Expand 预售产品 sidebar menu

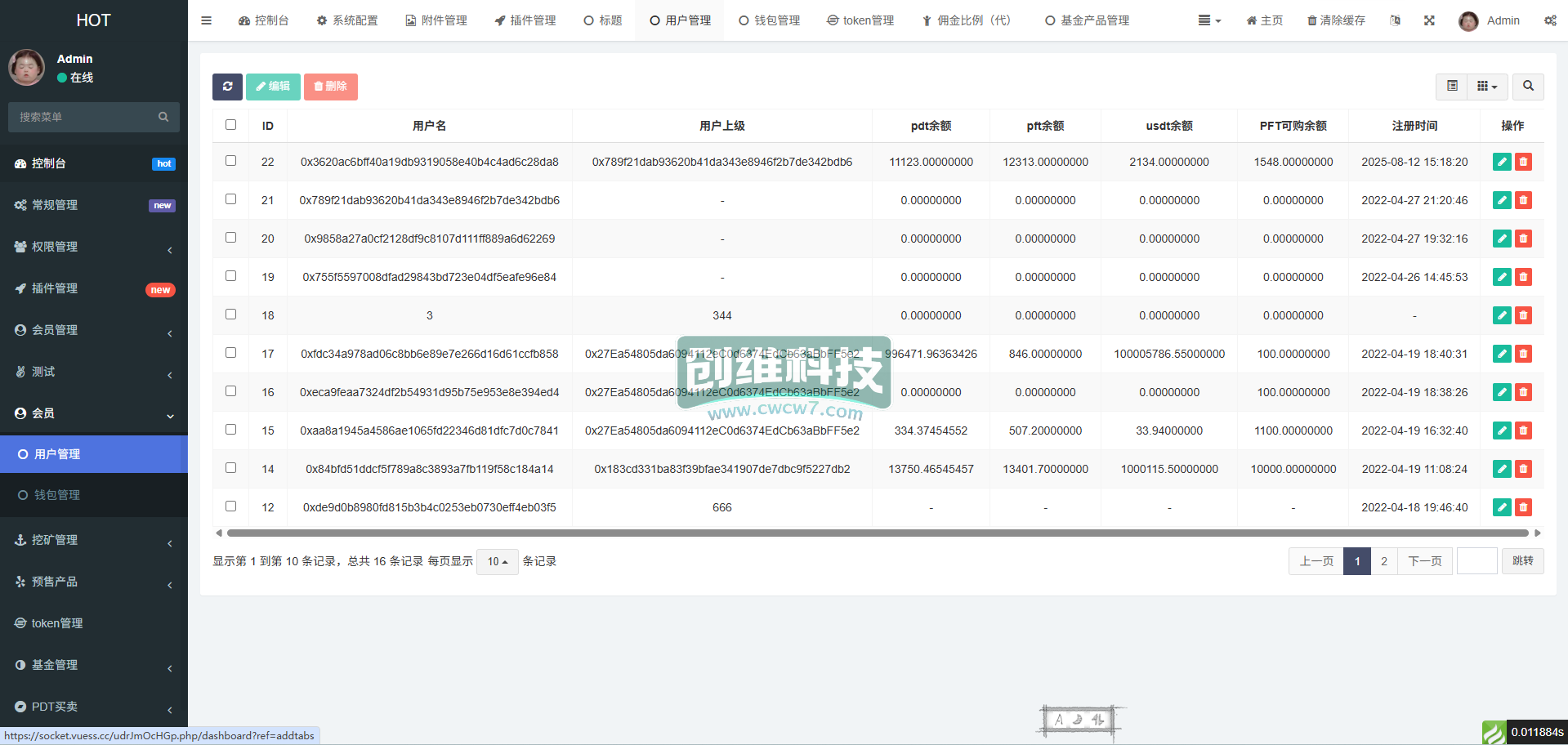coord(94,582)
